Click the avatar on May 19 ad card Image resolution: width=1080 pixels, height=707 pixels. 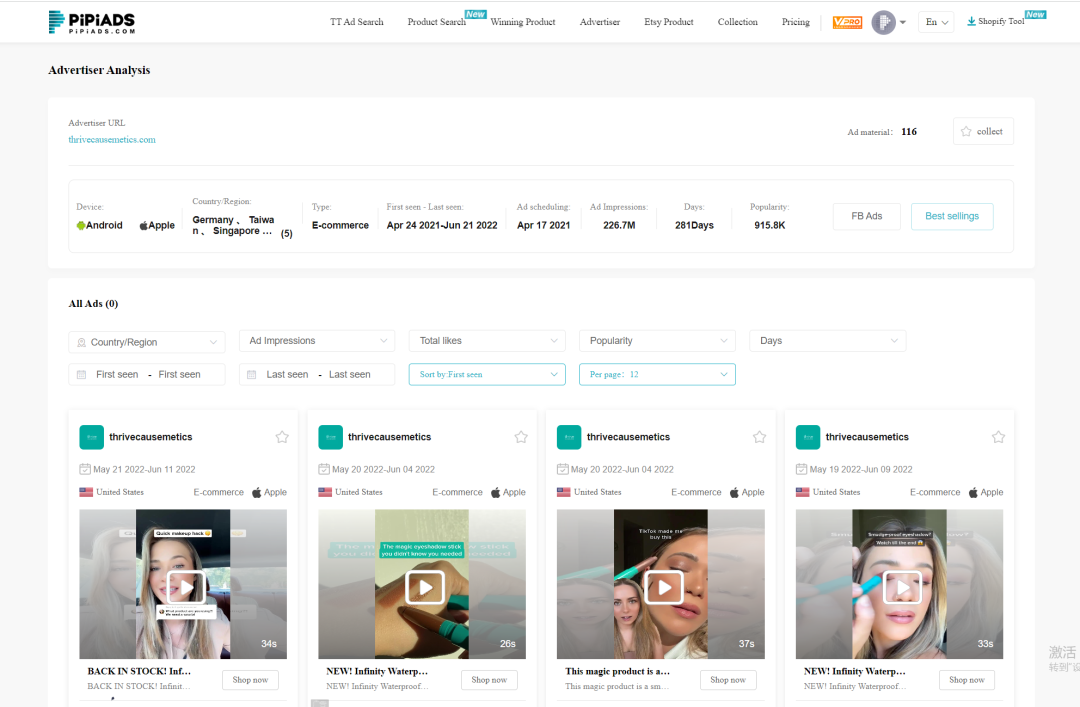(808, 437)
